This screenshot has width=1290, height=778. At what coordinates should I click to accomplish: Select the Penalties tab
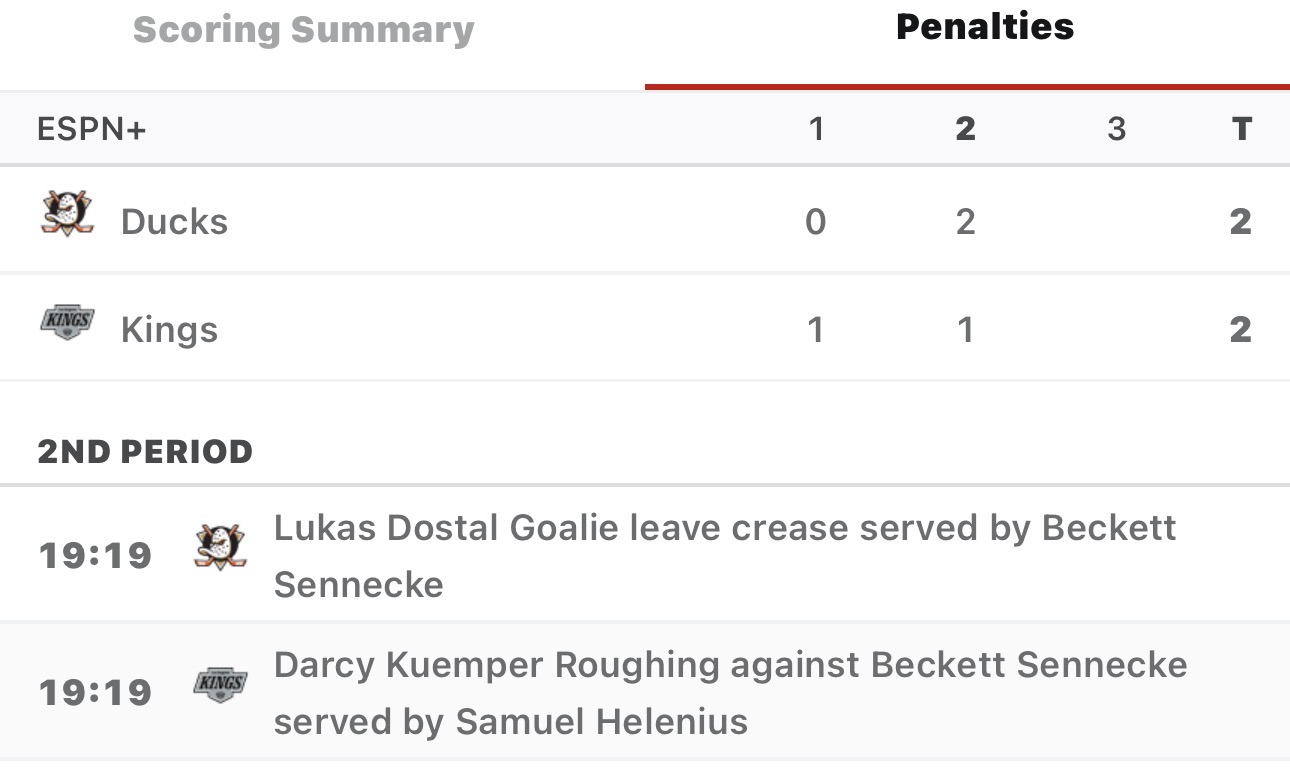coord(984,27)
